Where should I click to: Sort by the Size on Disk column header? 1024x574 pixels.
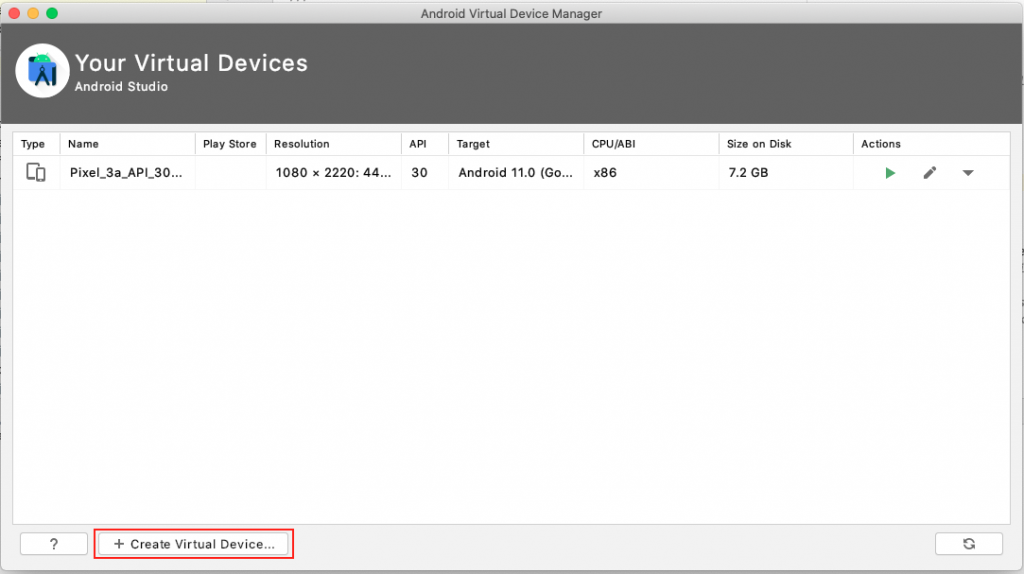[786, 144]
